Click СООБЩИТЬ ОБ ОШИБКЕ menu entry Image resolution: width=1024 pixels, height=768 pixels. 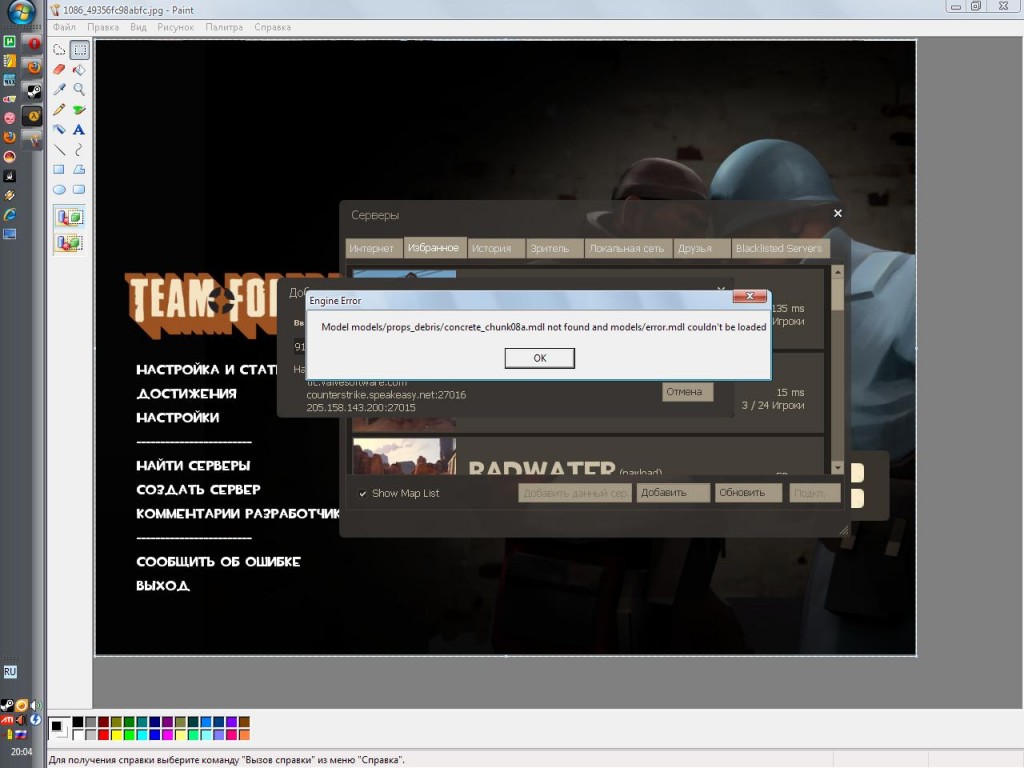click(x=219, y=562)
